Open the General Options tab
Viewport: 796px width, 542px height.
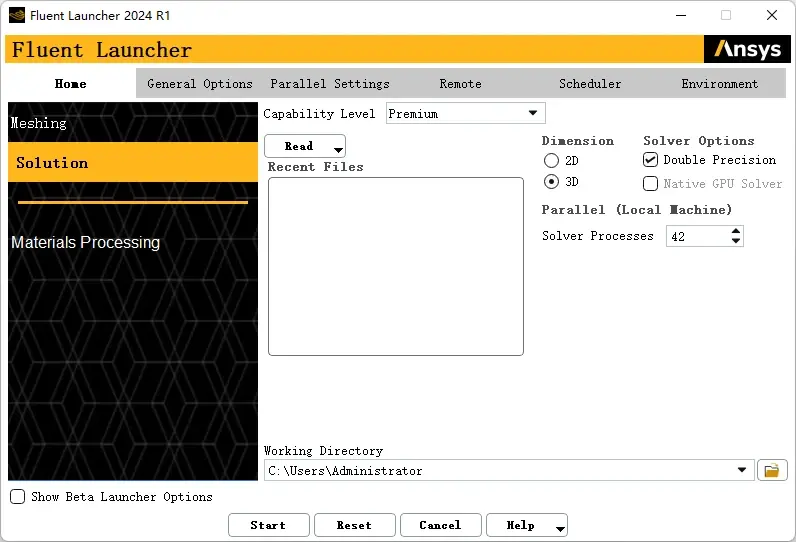[200, 84]
